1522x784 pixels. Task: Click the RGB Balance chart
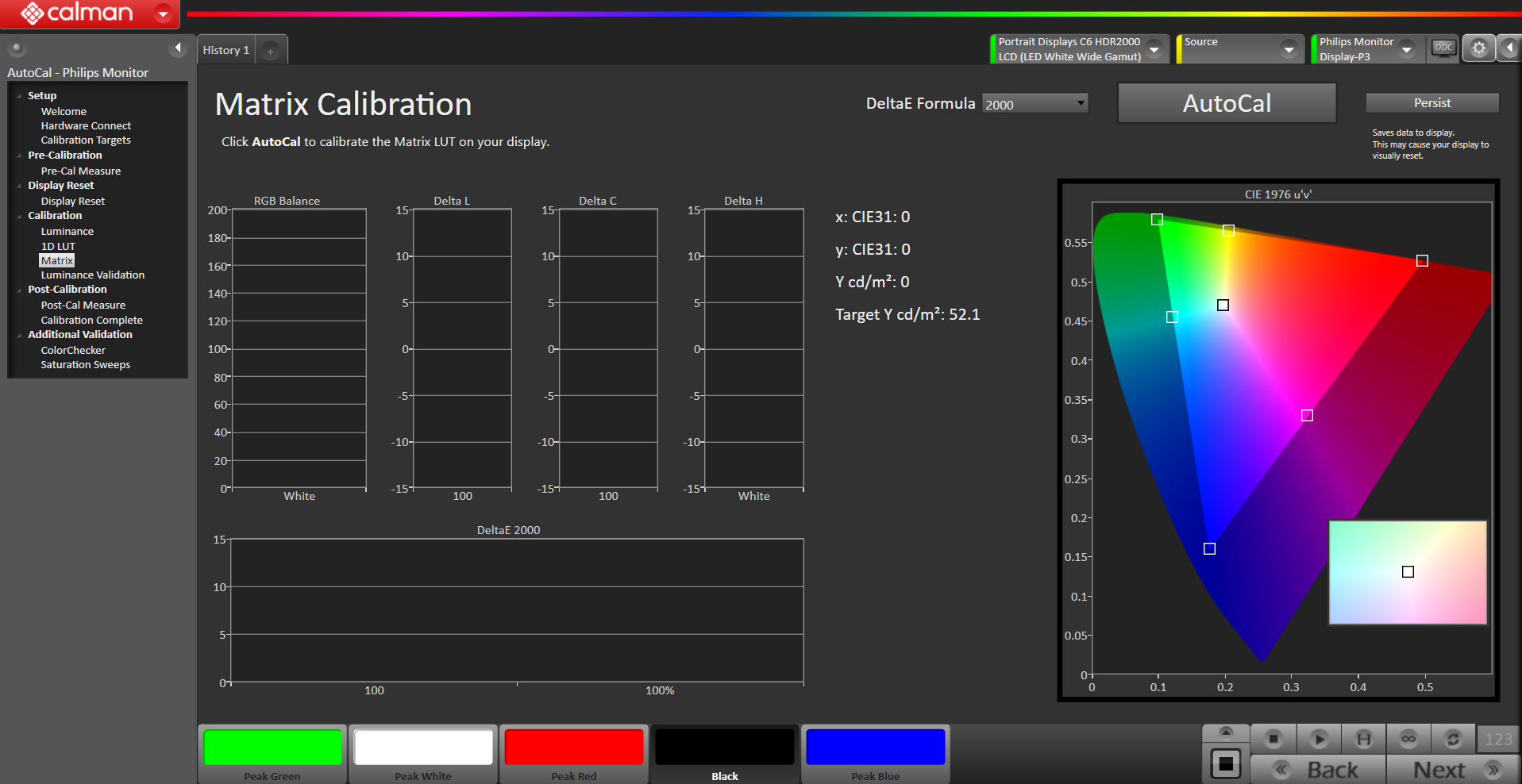pos(299,349)
